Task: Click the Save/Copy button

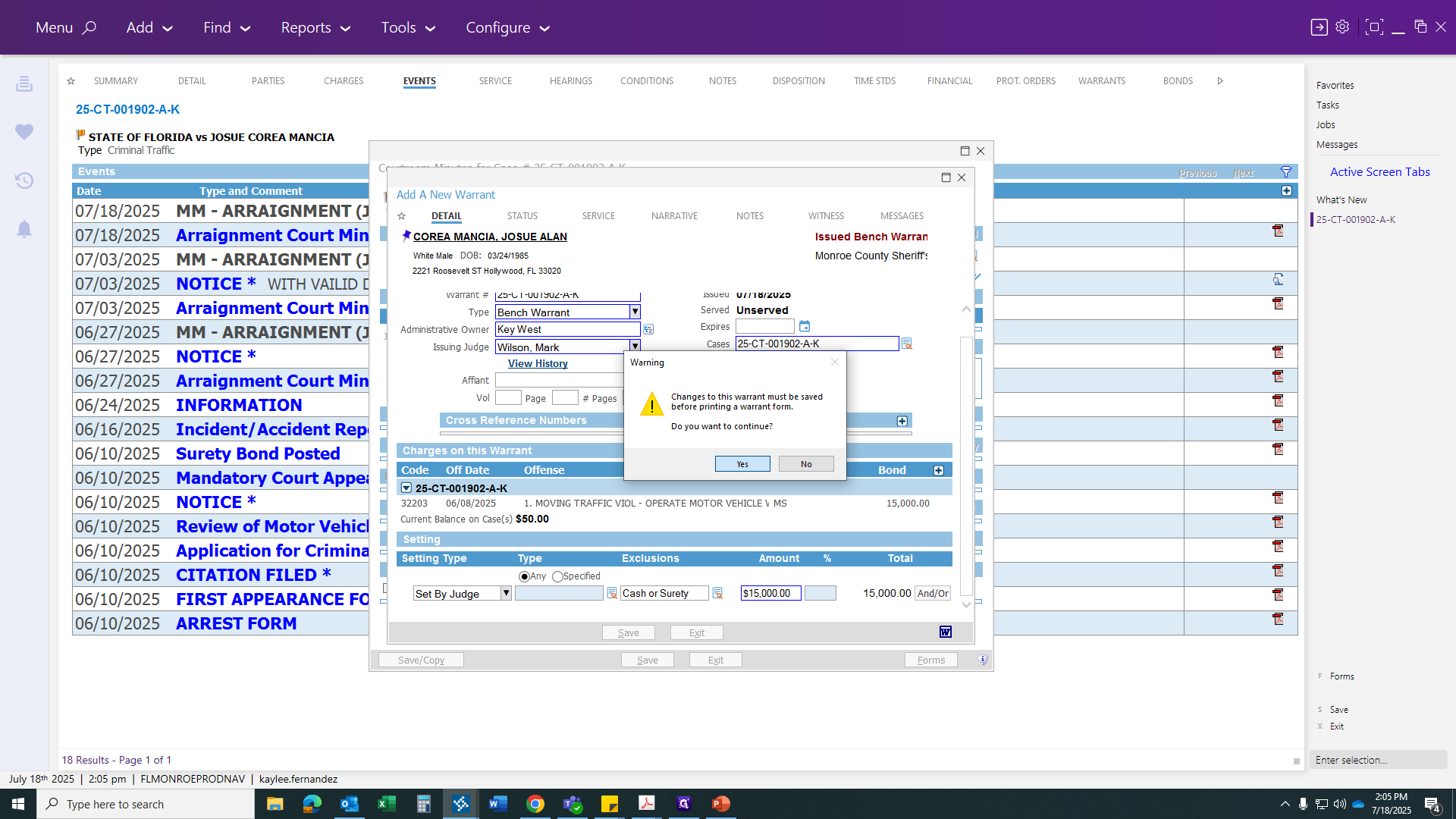Action: pyautogui.click(x=421, y=660)
